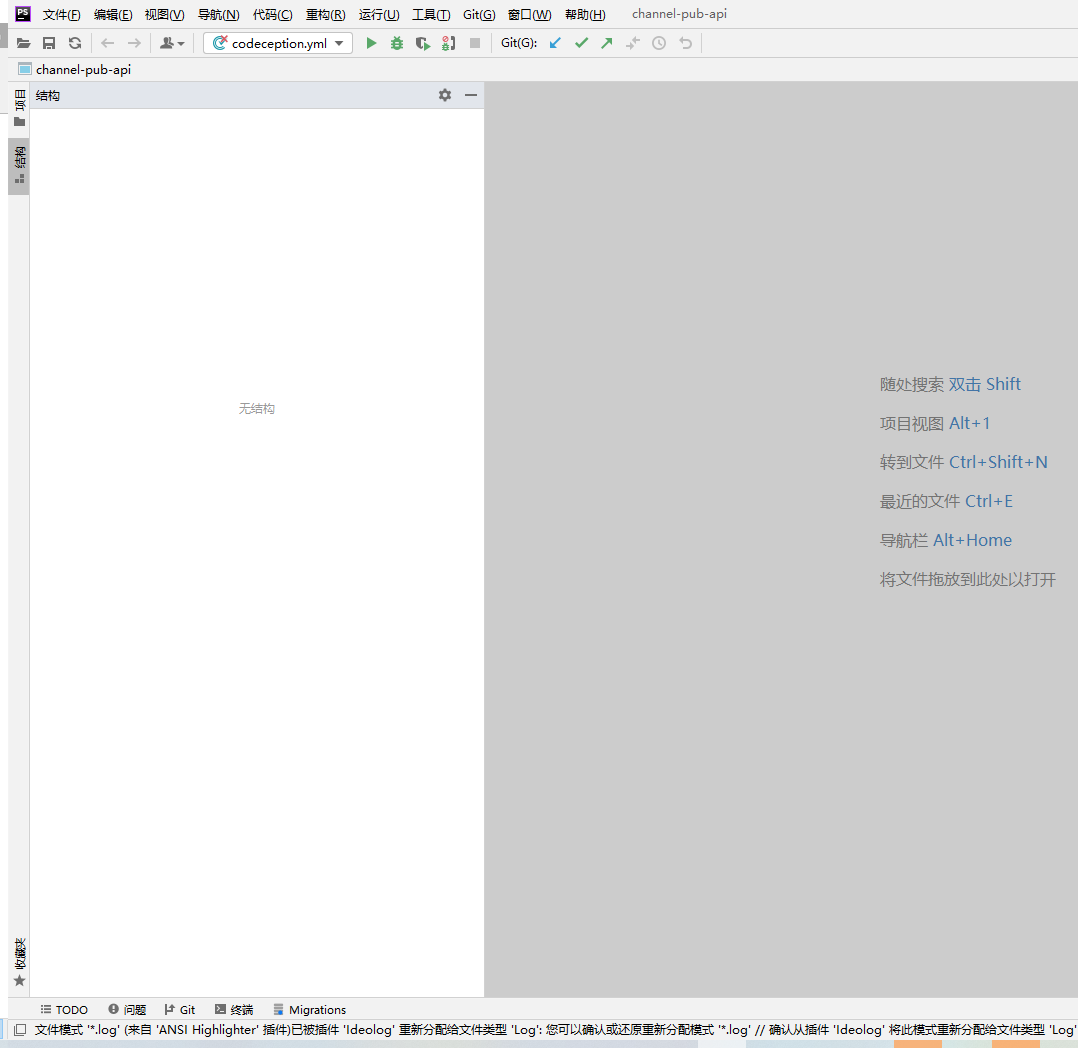1078x1048 pixels.
Task: Push commits with the green arrow
Action: (x=607, y=43)
